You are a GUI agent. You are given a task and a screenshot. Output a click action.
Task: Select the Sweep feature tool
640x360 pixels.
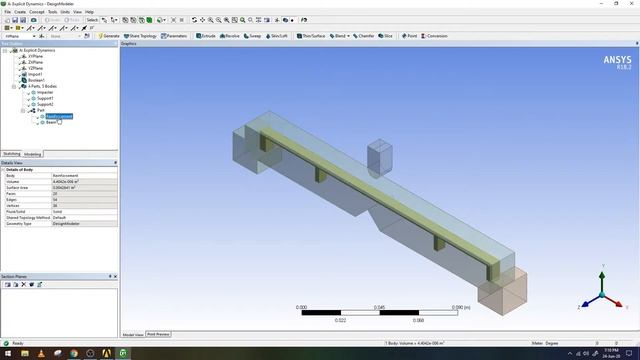click(252, 36)
